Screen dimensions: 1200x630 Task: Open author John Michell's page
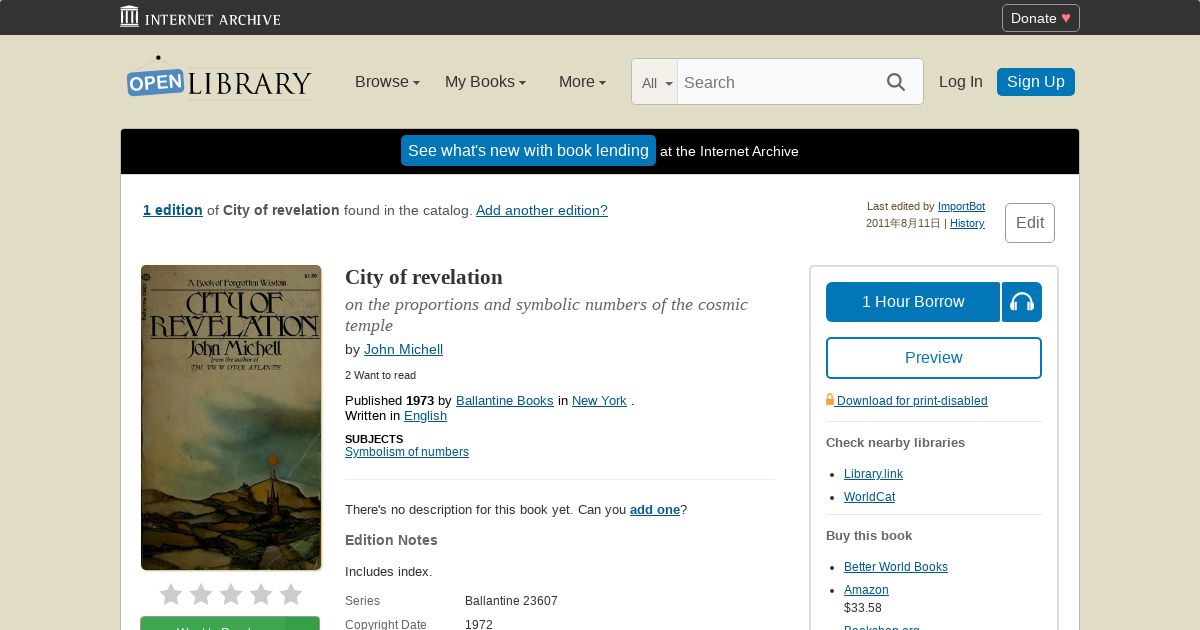pyautogui.click(x=403, y=349)
